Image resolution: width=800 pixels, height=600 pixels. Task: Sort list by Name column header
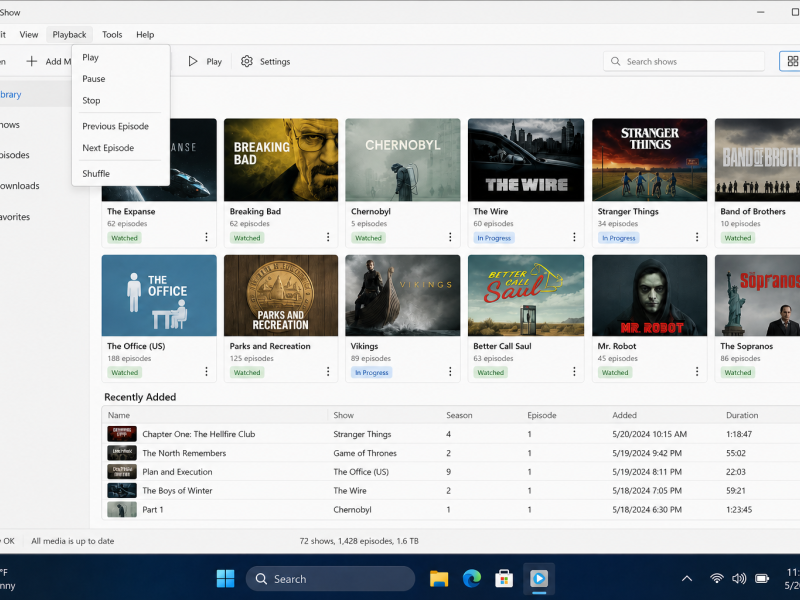coord(119,415)
